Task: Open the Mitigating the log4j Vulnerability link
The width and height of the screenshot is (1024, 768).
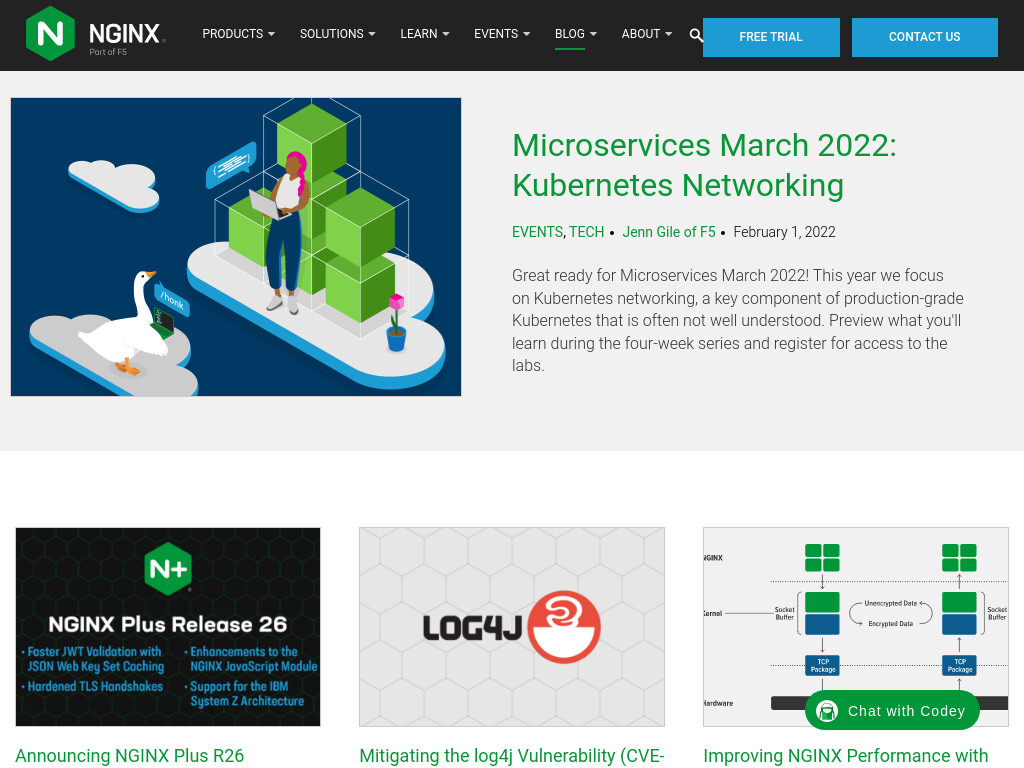Action: [x=511, y=756]
